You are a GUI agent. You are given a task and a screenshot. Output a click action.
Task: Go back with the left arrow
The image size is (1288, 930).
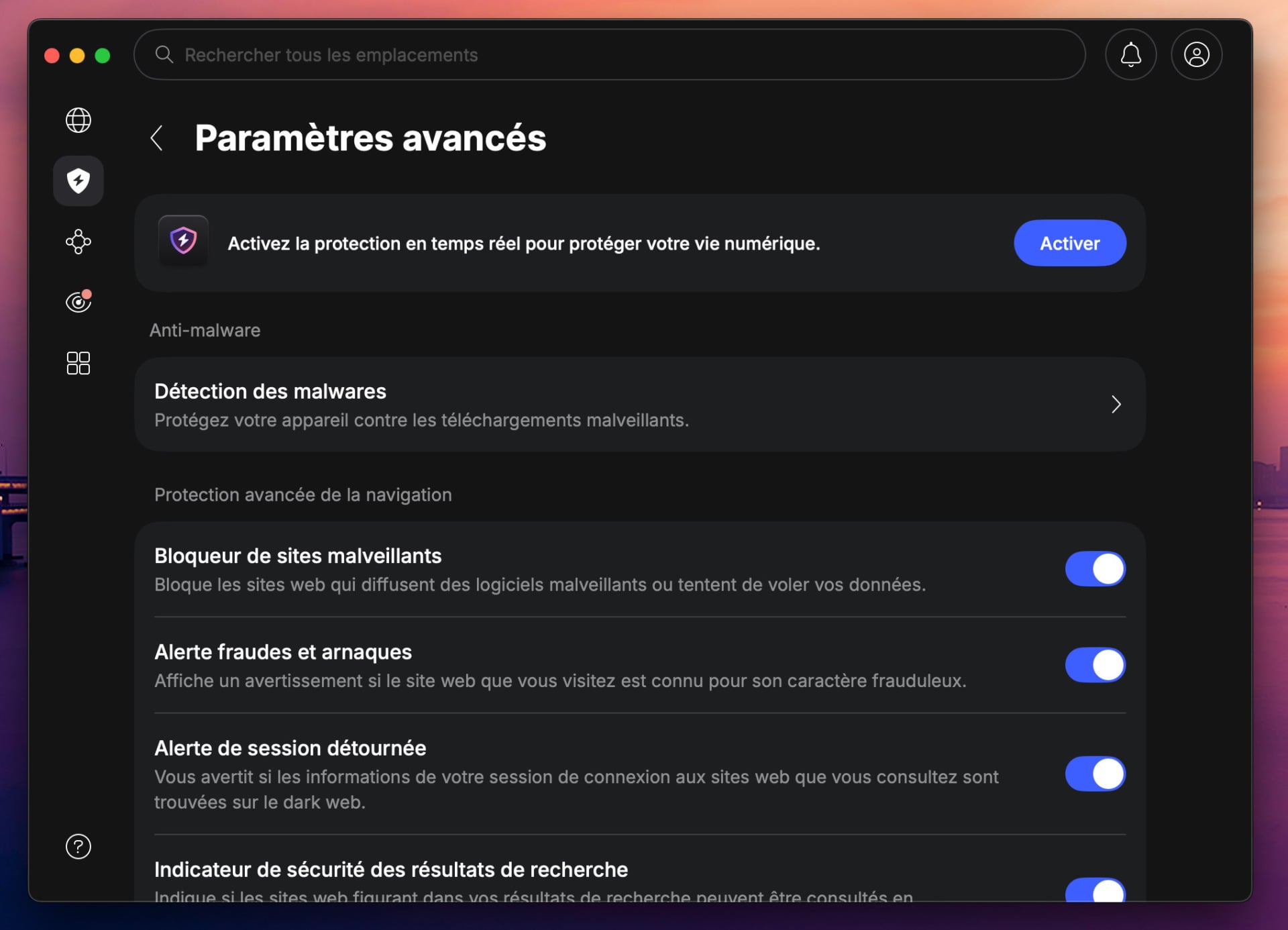pos(157,138)
